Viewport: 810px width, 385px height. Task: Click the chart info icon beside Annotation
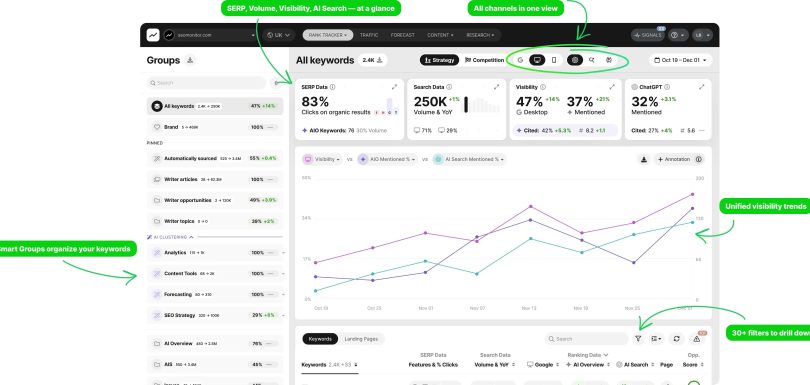click(x=699, y=160)
